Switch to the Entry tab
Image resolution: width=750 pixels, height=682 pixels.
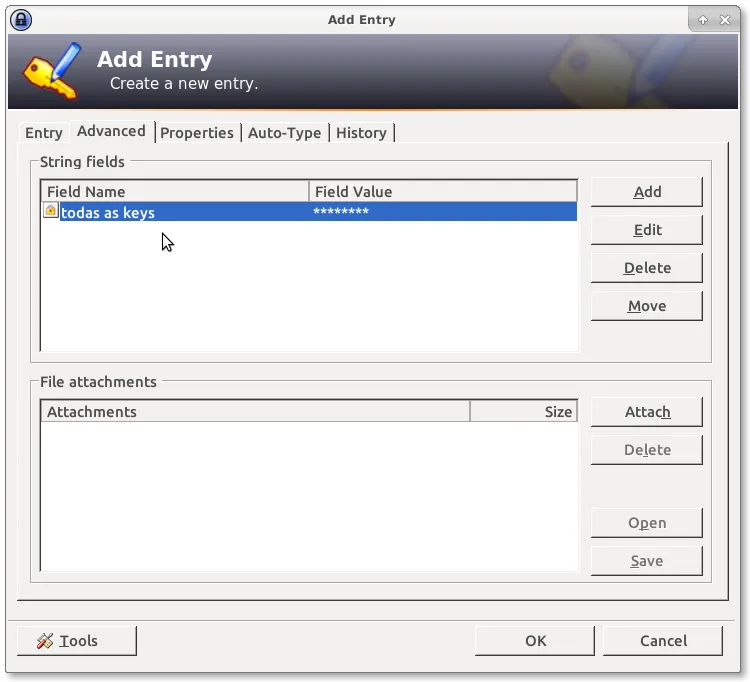click(x=44, y=132)
